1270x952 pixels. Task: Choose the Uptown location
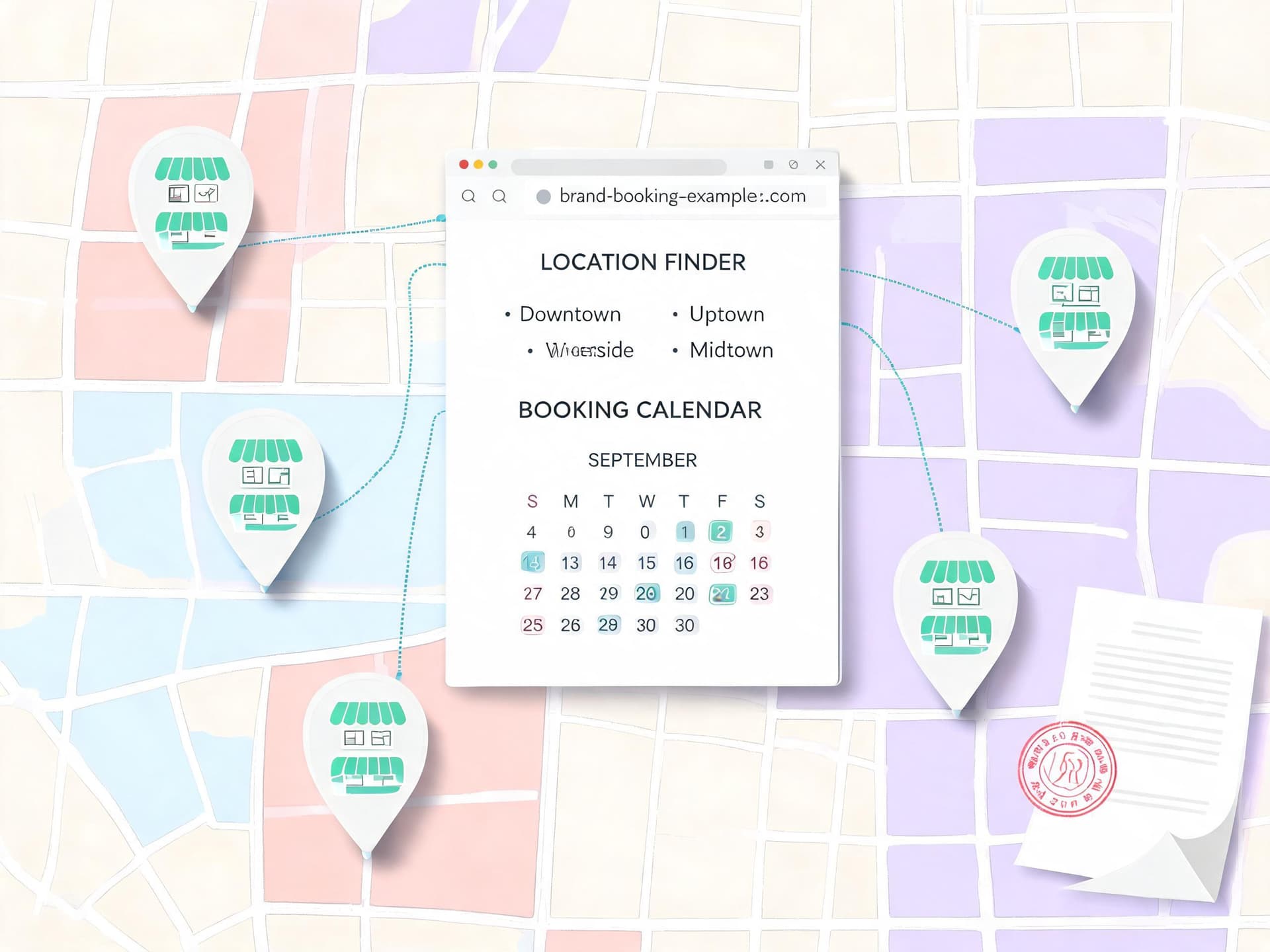[726, 314]
